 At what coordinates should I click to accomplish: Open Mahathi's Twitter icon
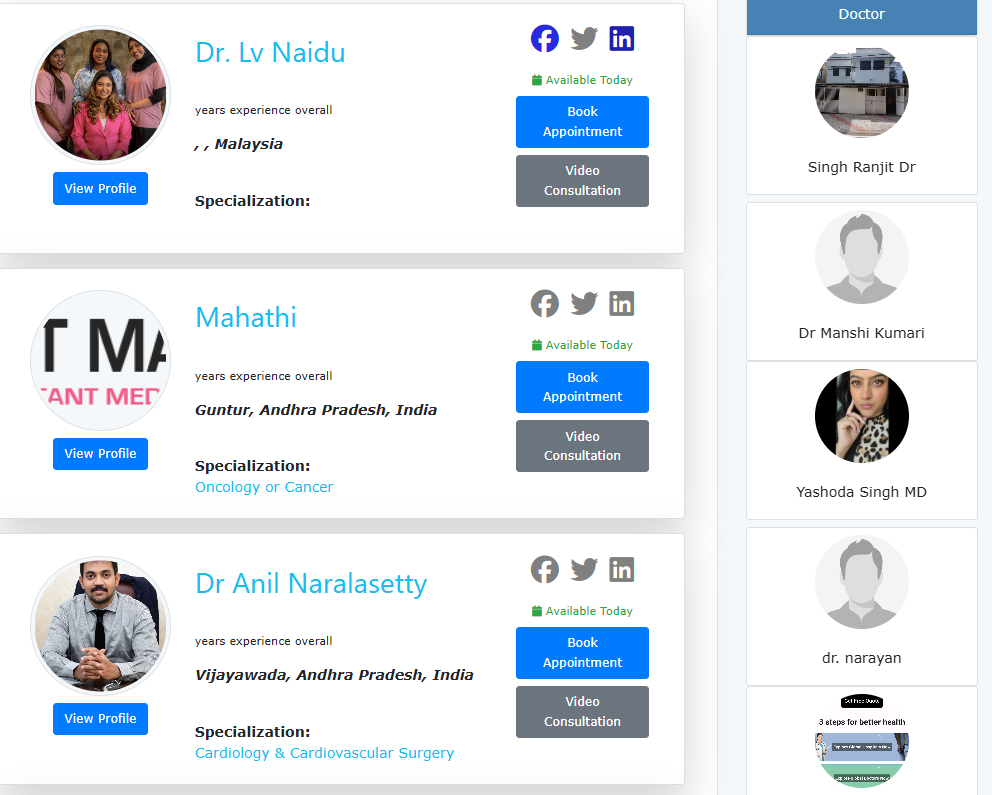(584, 304)
